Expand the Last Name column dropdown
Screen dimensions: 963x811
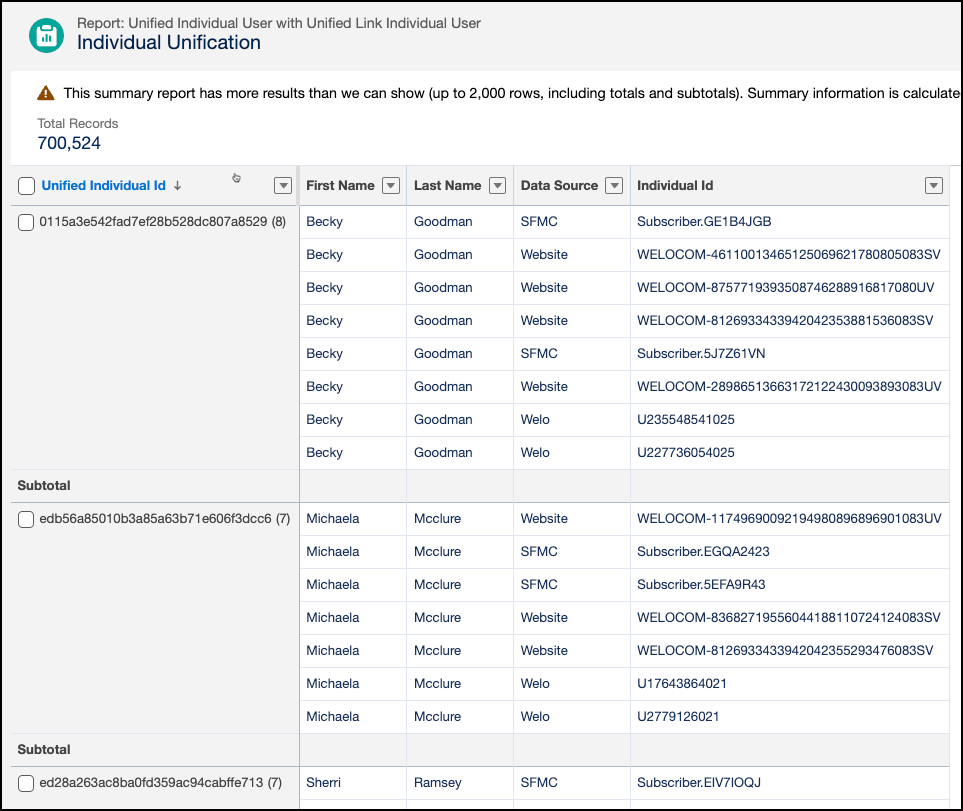pos(498,186)
